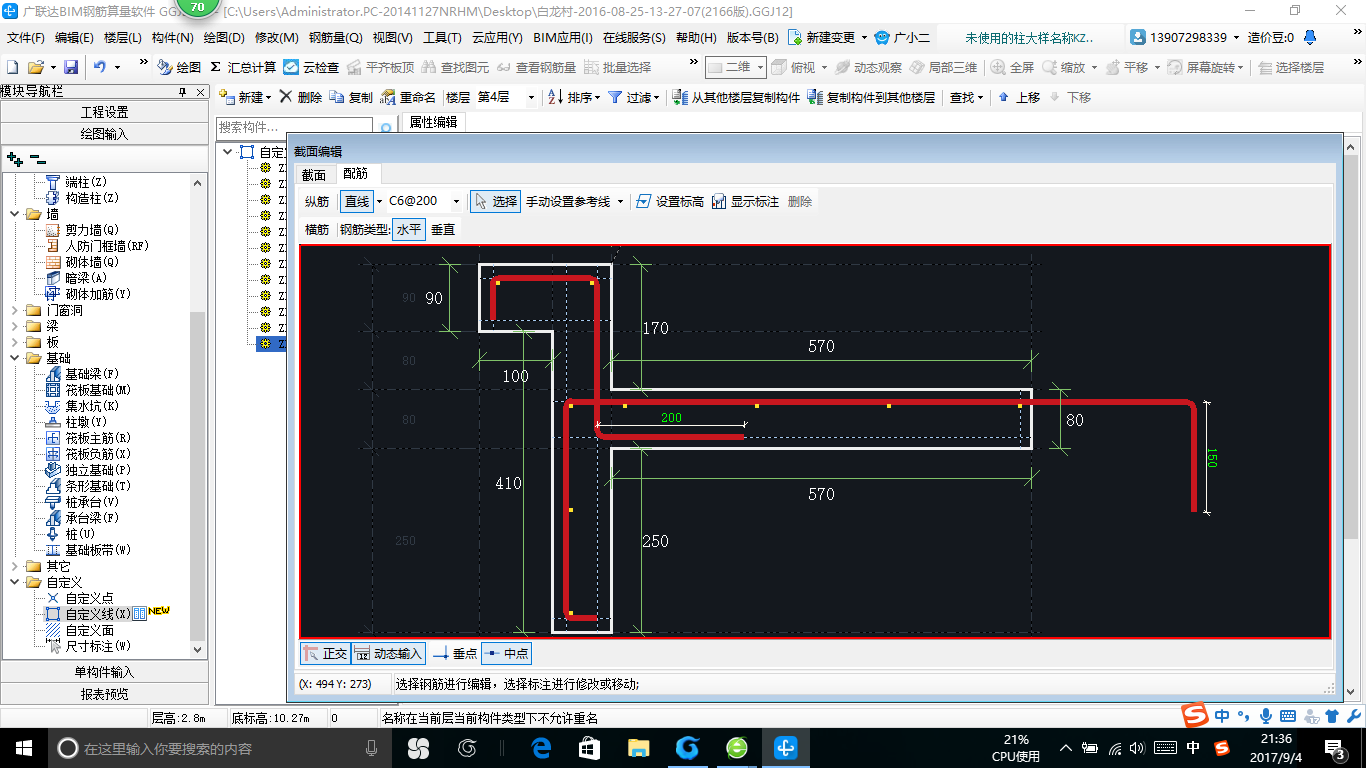
Task: Click the collapse-all minus icon in navigator
Action: (x=38, y=158)
